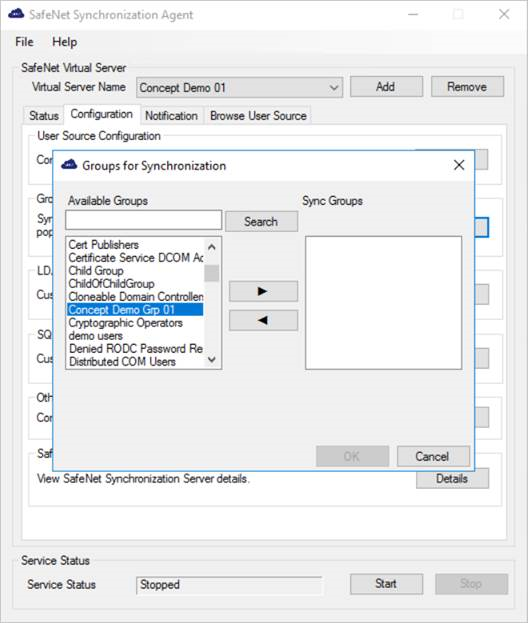This screenshot has width=528, height=623.
Task: Select the Configuration tab
Action: (x=102, y=114)
